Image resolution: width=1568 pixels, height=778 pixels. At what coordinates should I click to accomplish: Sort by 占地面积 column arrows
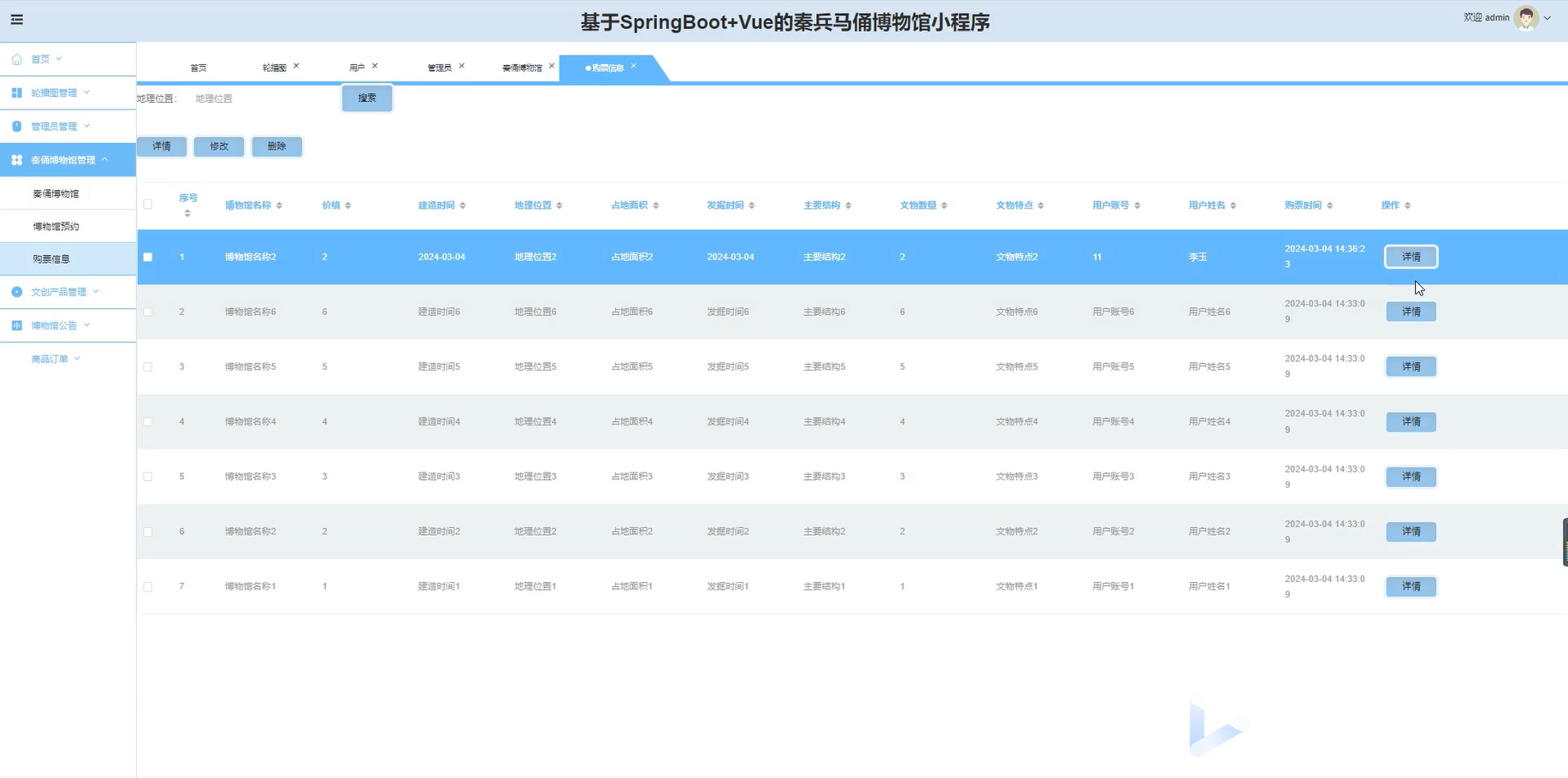[656, 205]
